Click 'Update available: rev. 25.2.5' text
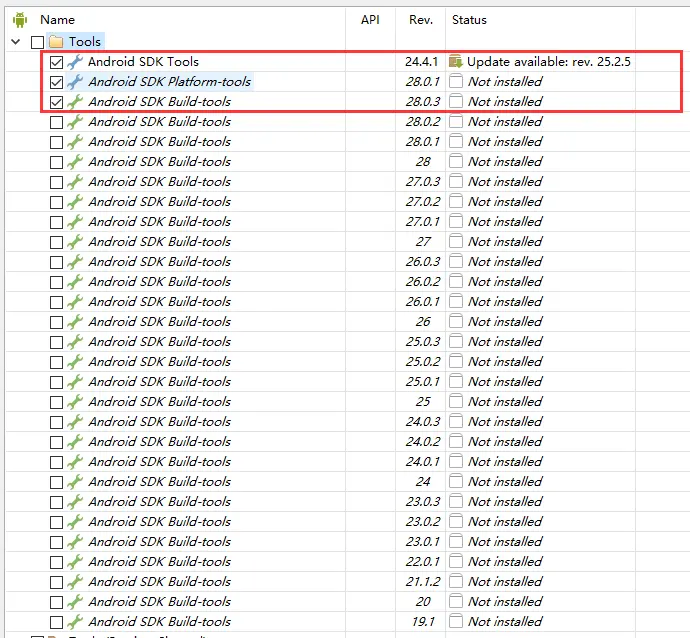Image resolution: width=690 pixels, height=638 pixels. (549, 62)
